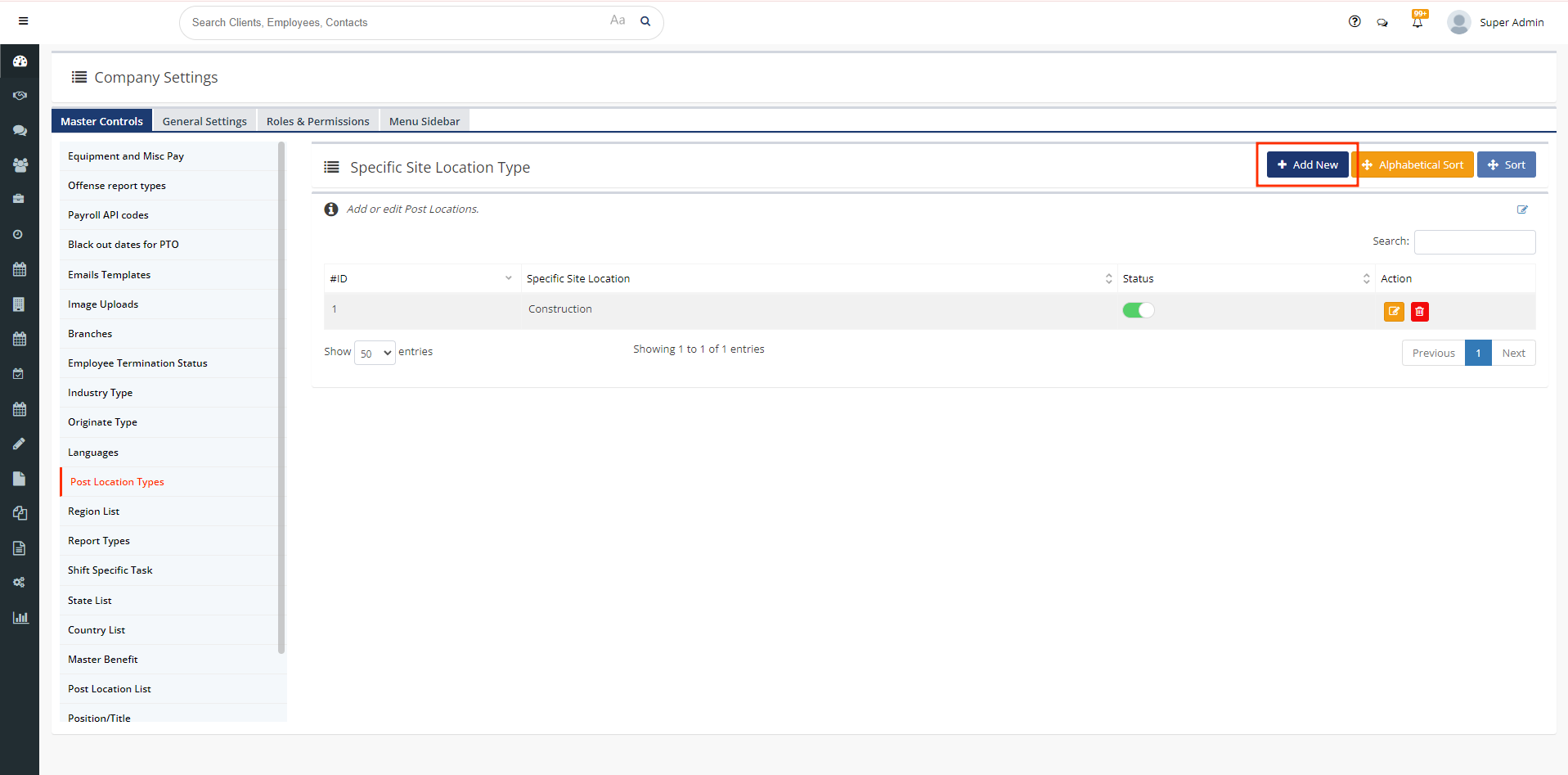Image resolution: width=1568 pixels, height=775 pixels.
Task: Toggle the Aa case-sensitive search option
Action: click(618, 20)
